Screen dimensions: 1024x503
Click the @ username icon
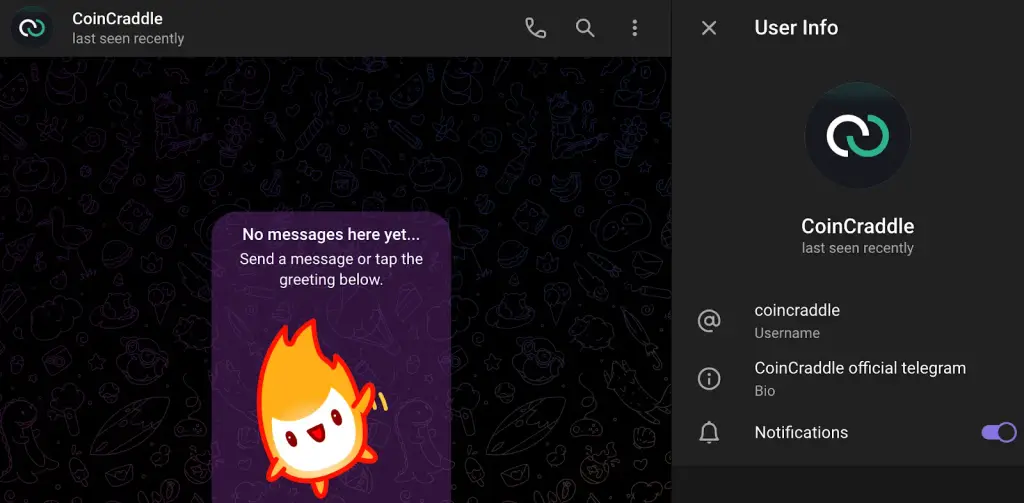click(709, 321)
